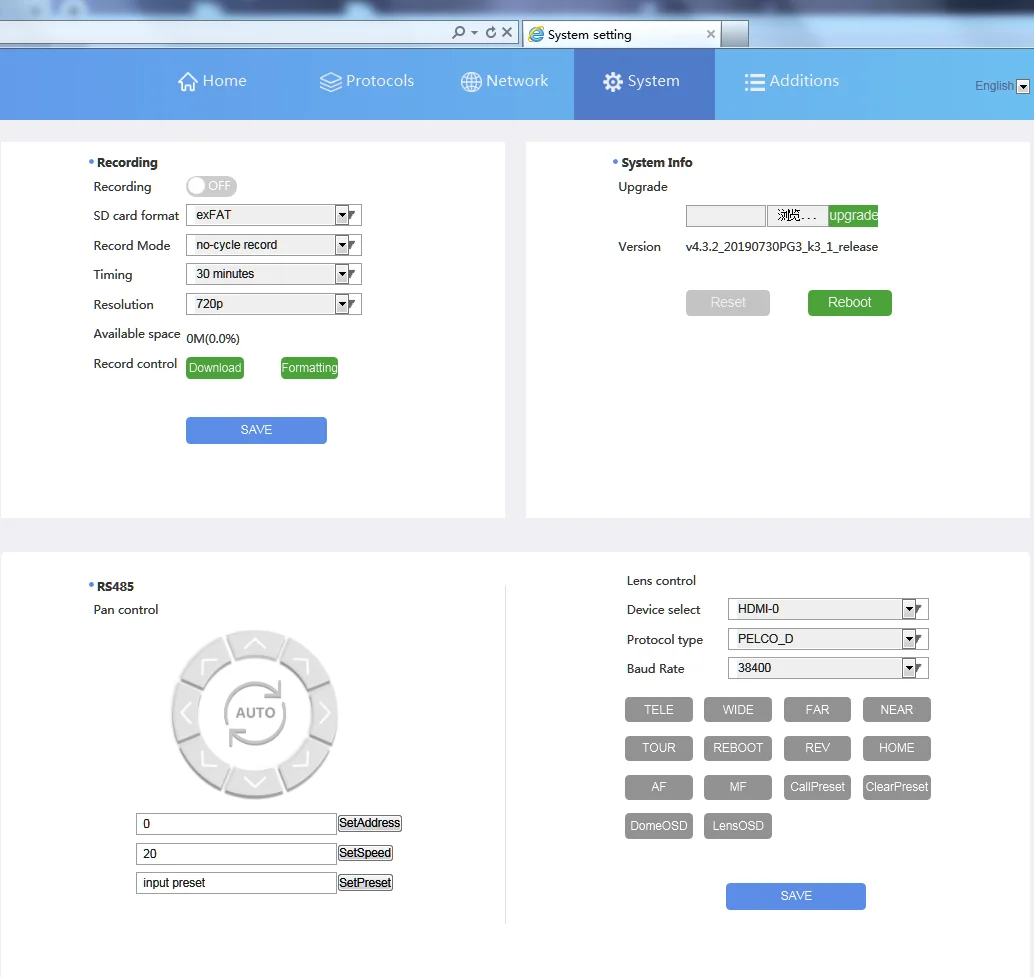
Task: Change the Resolution dropdown from 720p
Action: 274,304
